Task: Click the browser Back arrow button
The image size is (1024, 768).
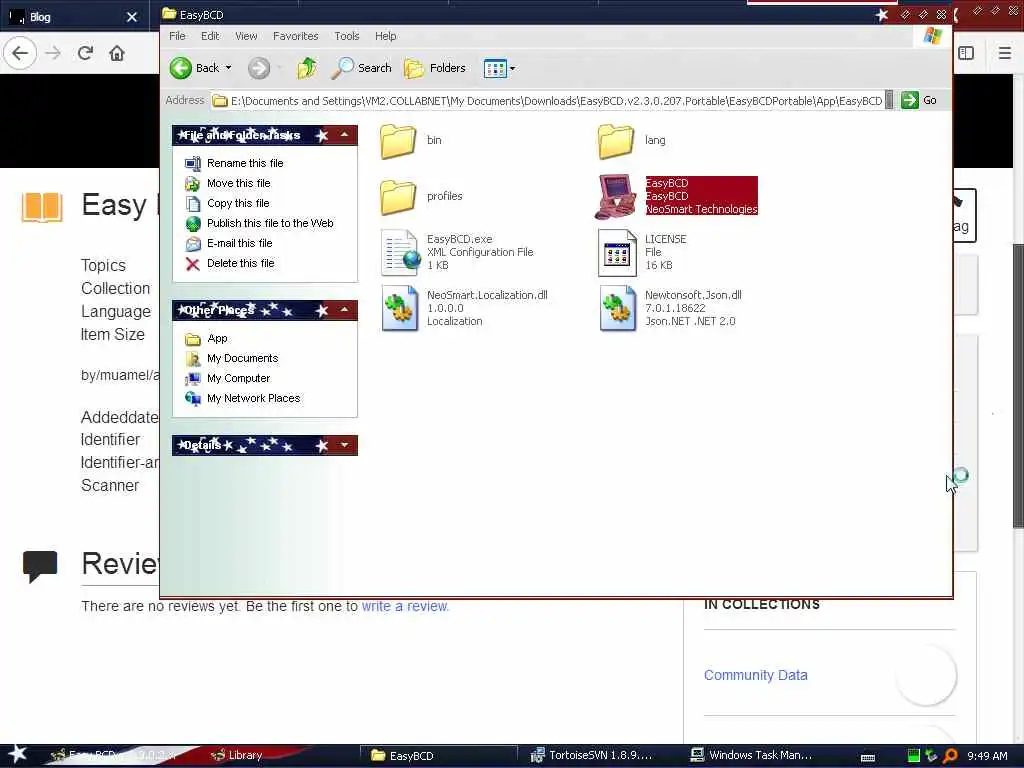Action: coord(20,53)
